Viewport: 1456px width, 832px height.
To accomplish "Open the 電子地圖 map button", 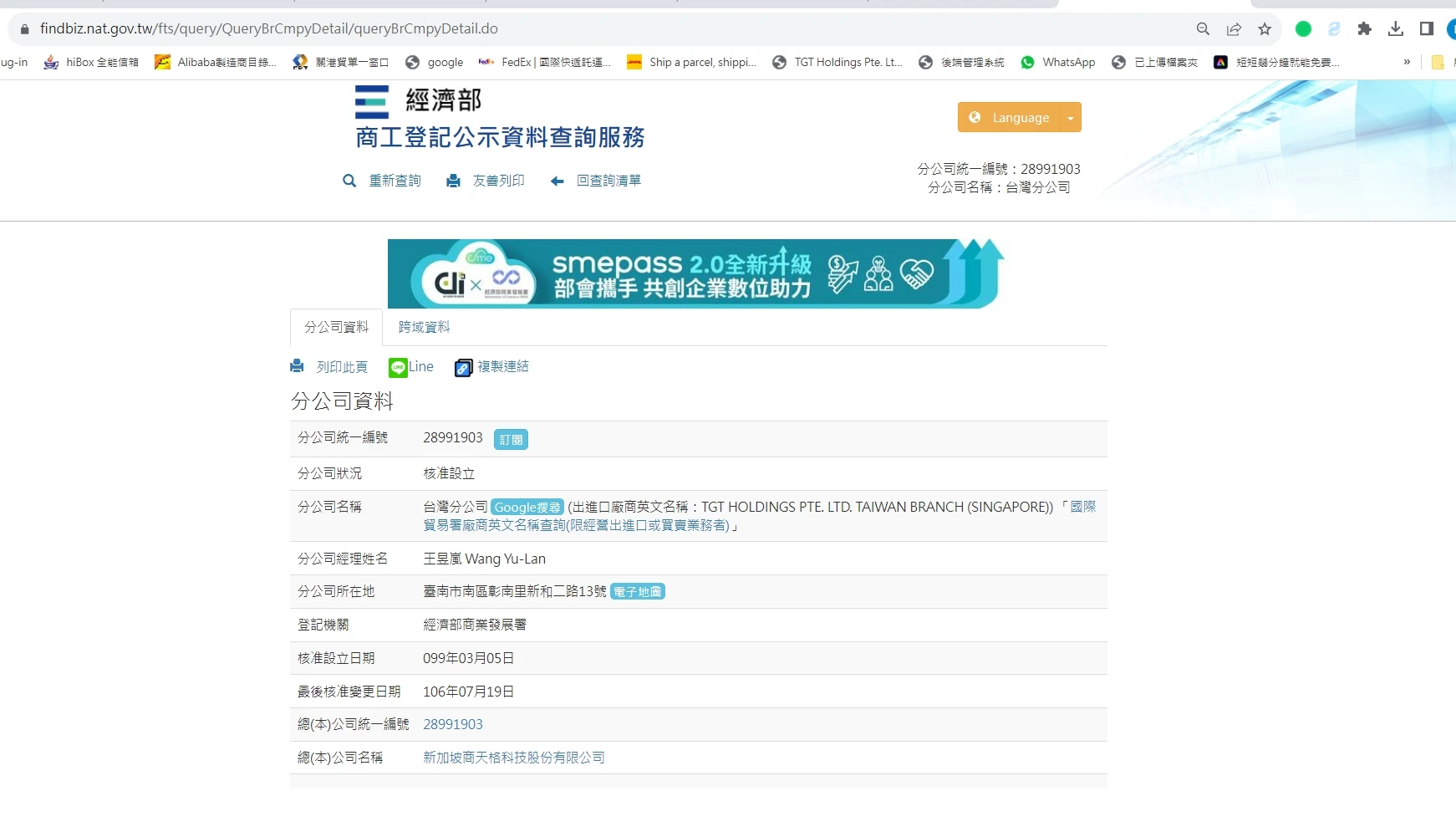I will click(638, 592).
